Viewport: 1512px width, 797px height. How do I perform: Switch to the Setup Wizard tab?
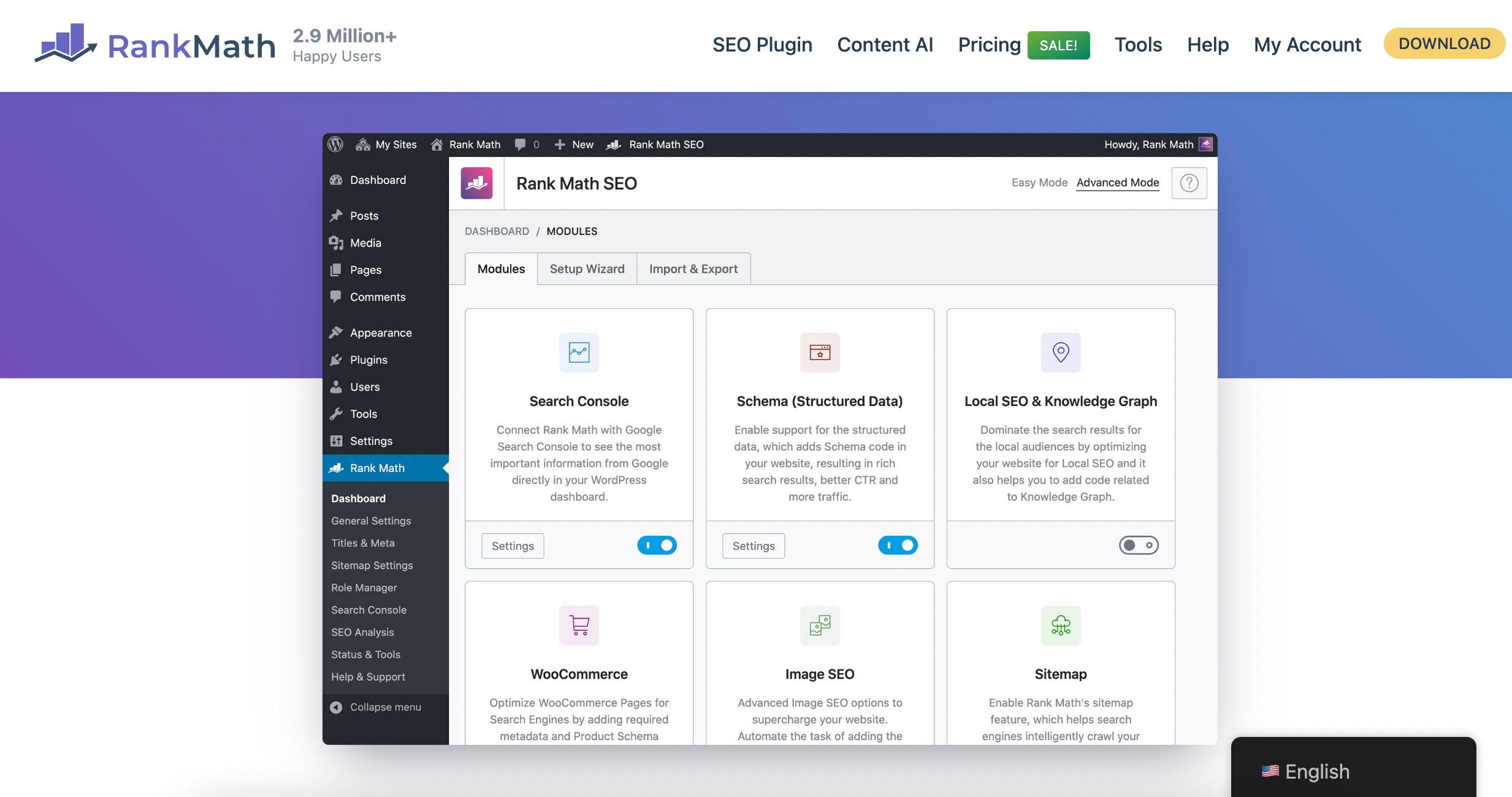[587, 269]
